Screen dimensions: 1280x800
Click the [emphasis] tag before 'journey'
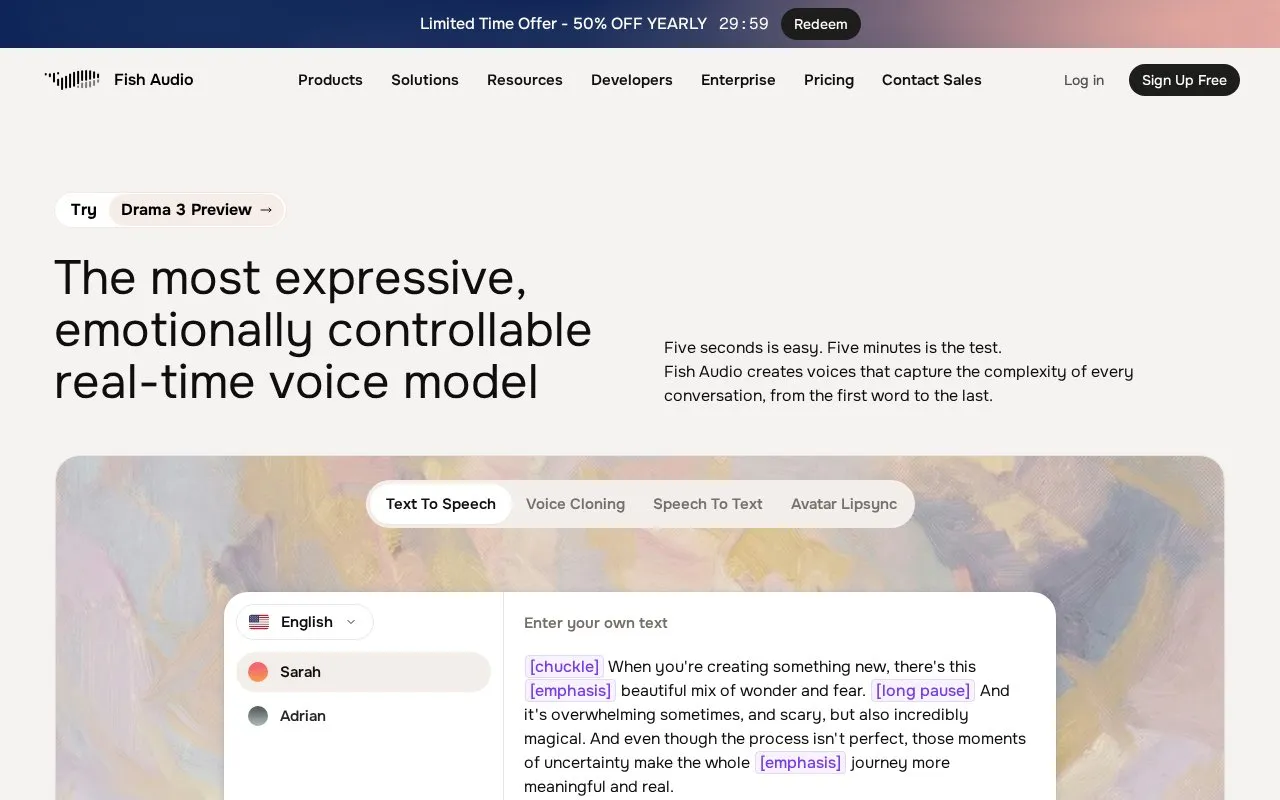click(x=800, y=763)
